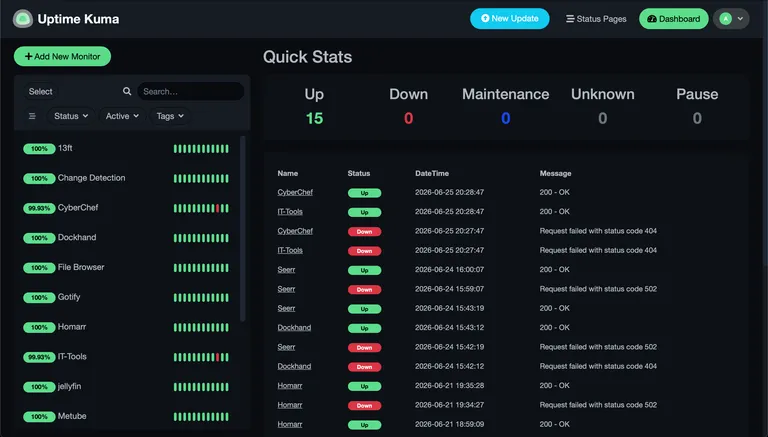Open Homarr link at 18:59:09
Screen dimensions: 768x437
(x=289, y=424)
